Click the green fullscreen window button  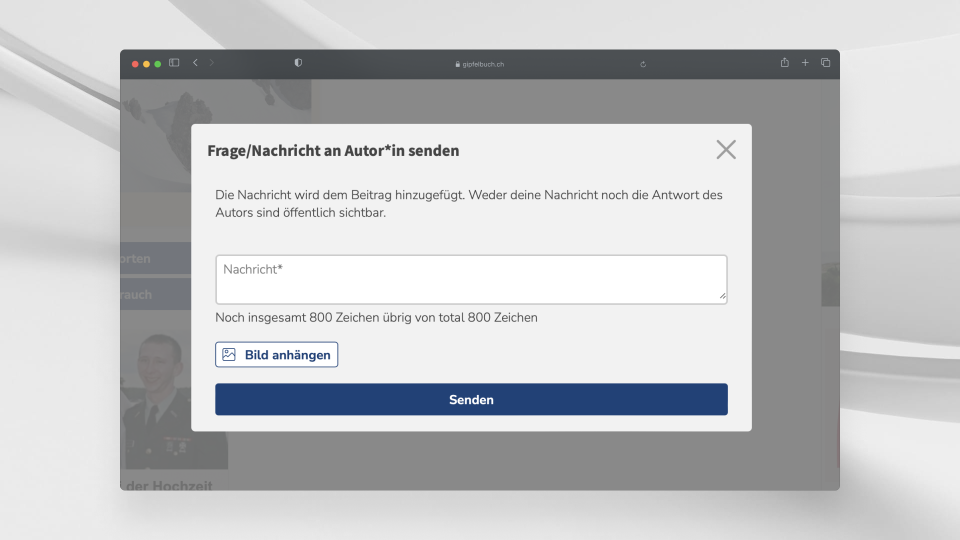click(158, 64)
